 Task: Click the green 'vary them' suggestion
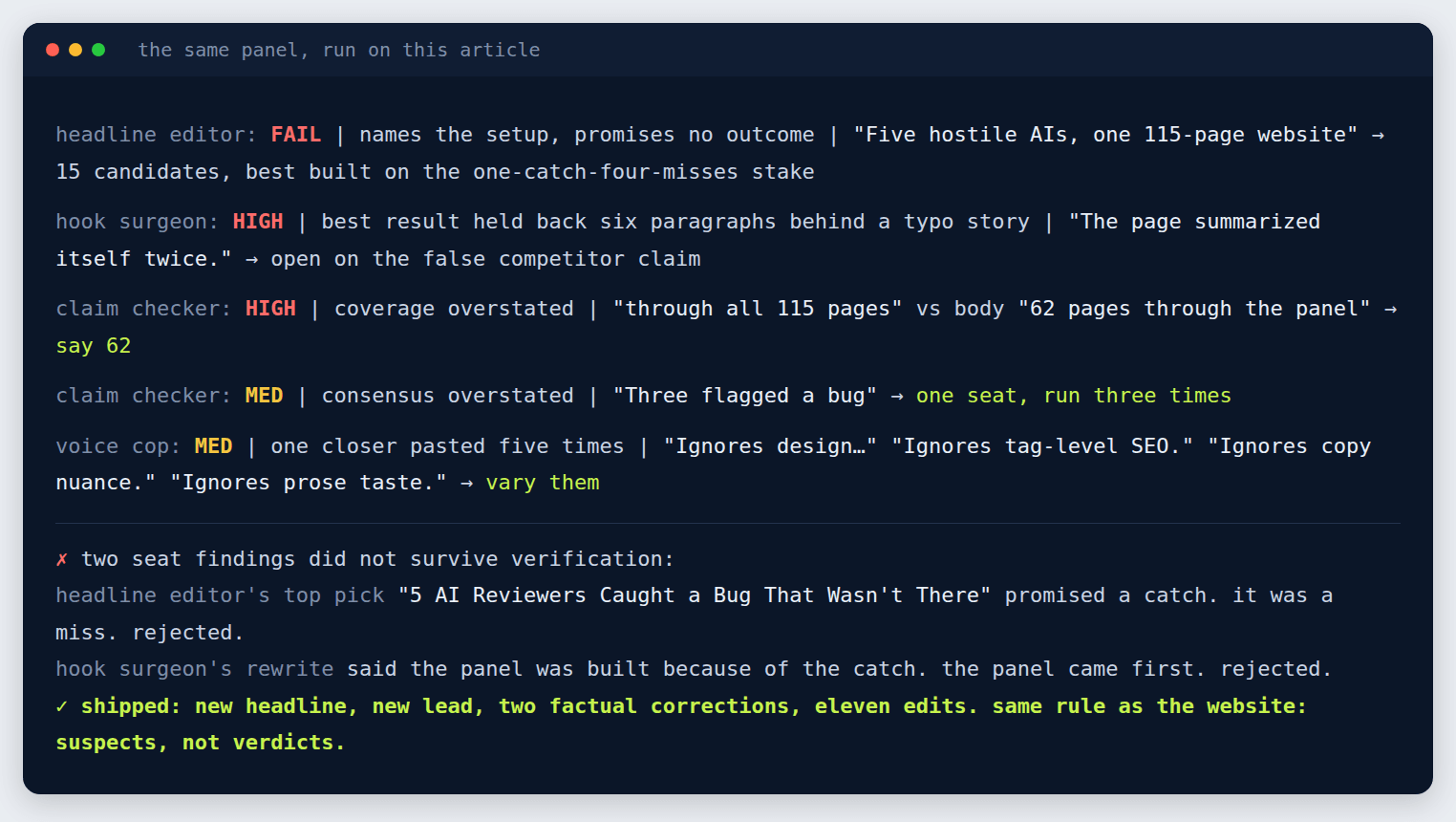(x=543, y=483)
